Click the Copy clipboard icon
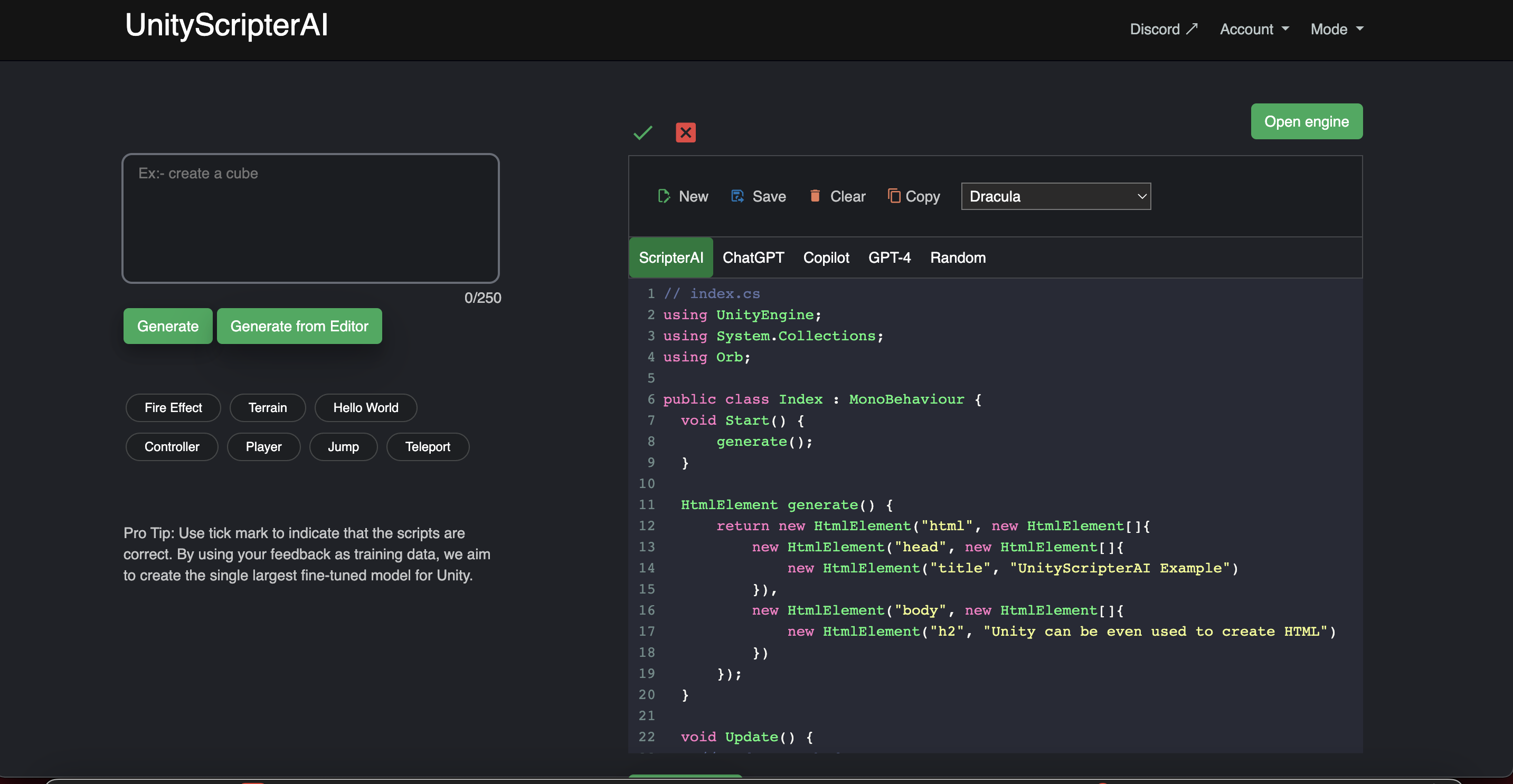 point(893,195)
